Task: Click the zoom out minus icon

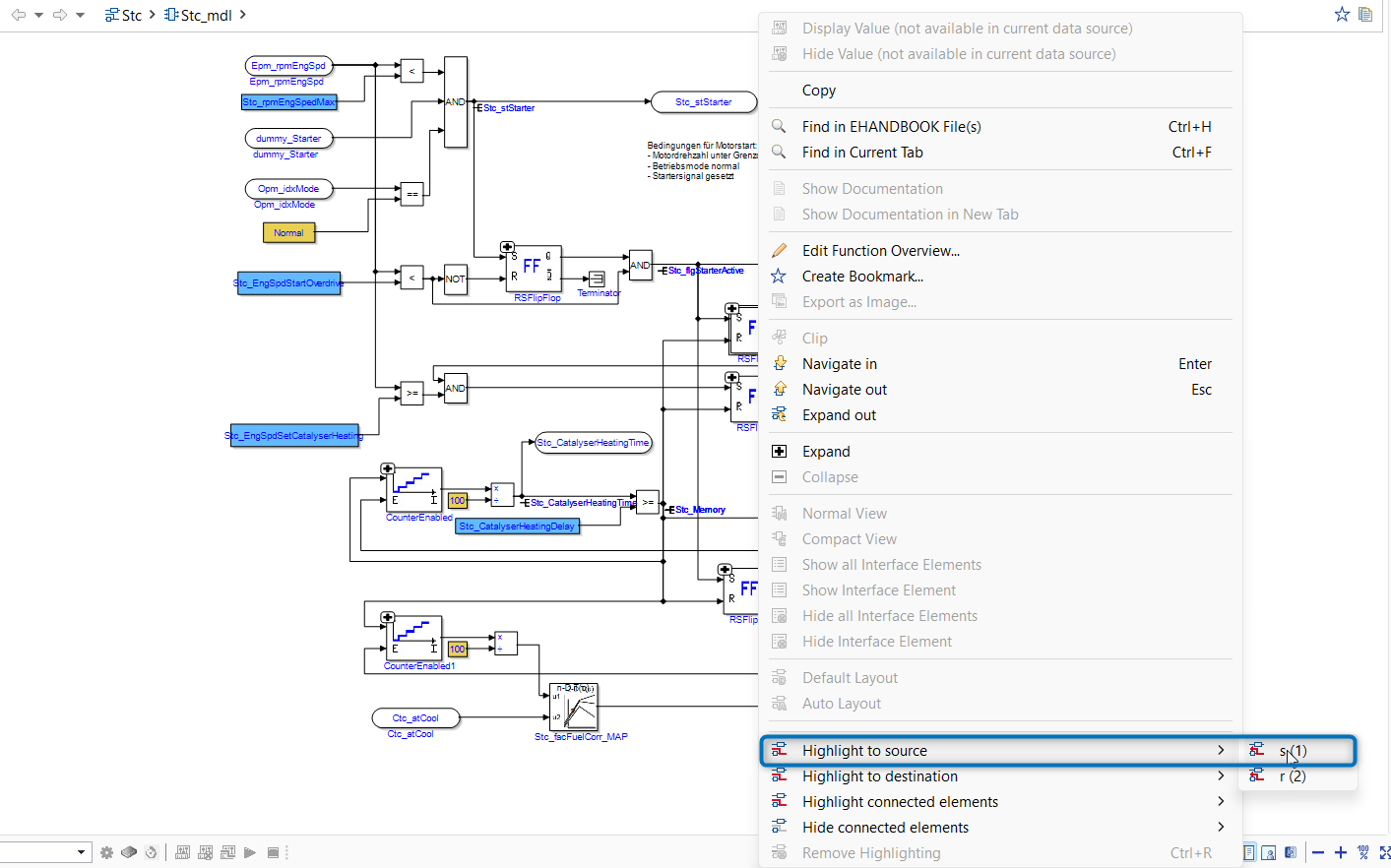Action: click(1318, 852)
